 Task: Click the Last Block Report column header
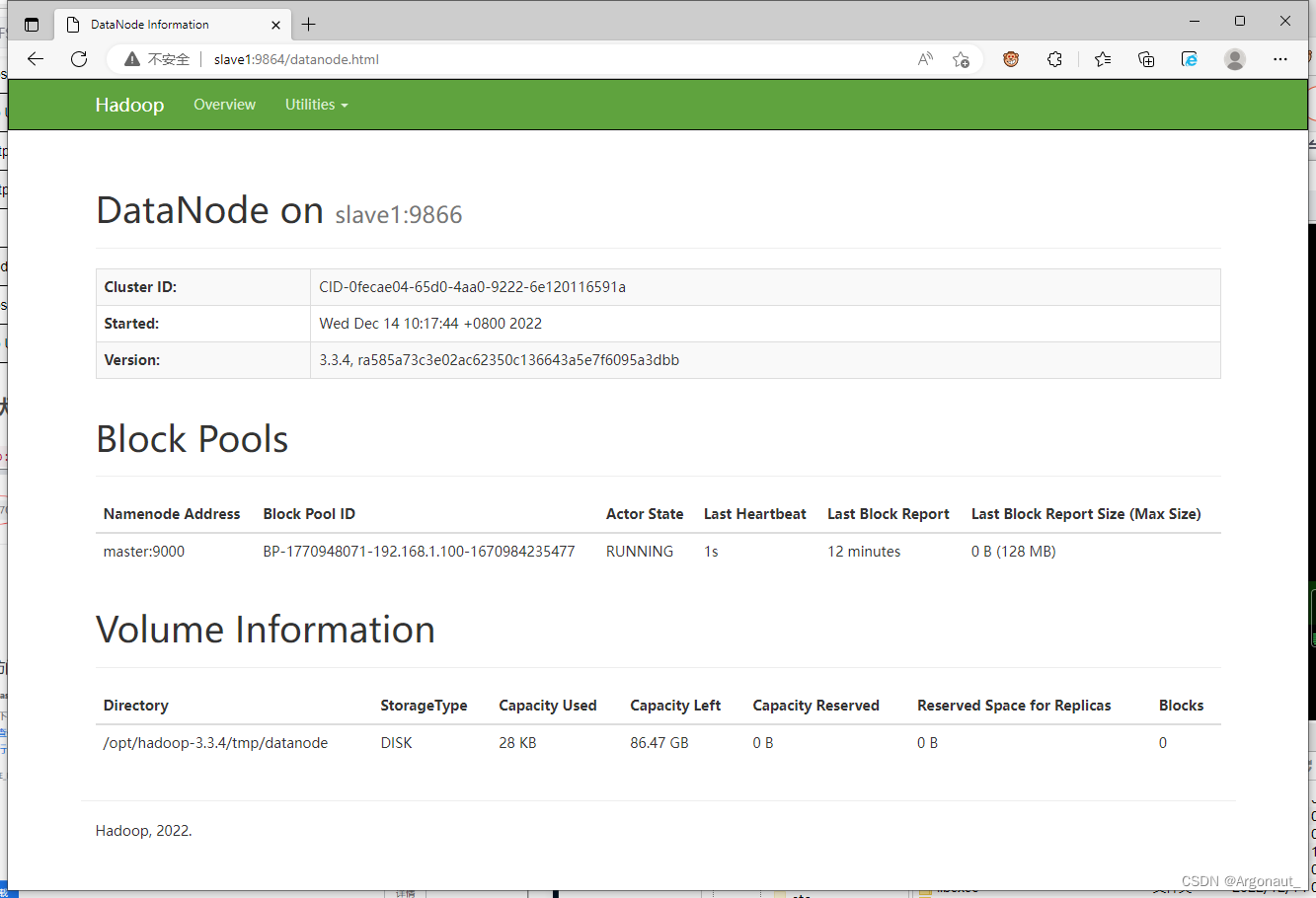tap(889, 514)
